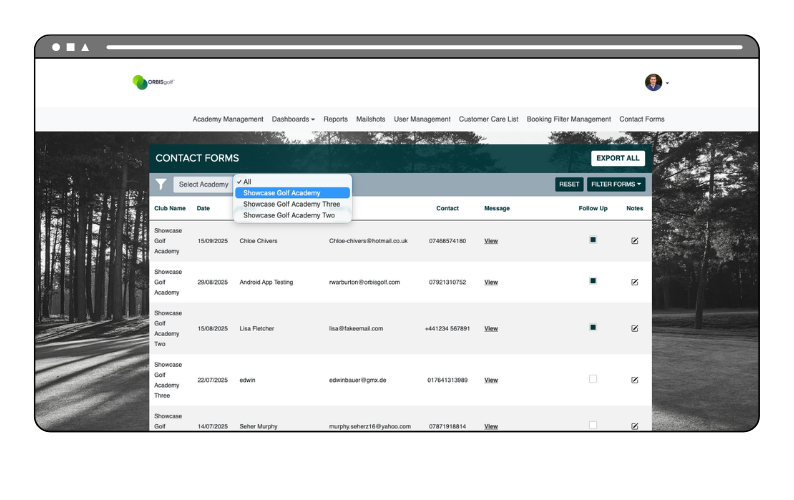Tick Follow Up checkbox for edwin
The image size is (794, 500).
click(x=593, y=379)
